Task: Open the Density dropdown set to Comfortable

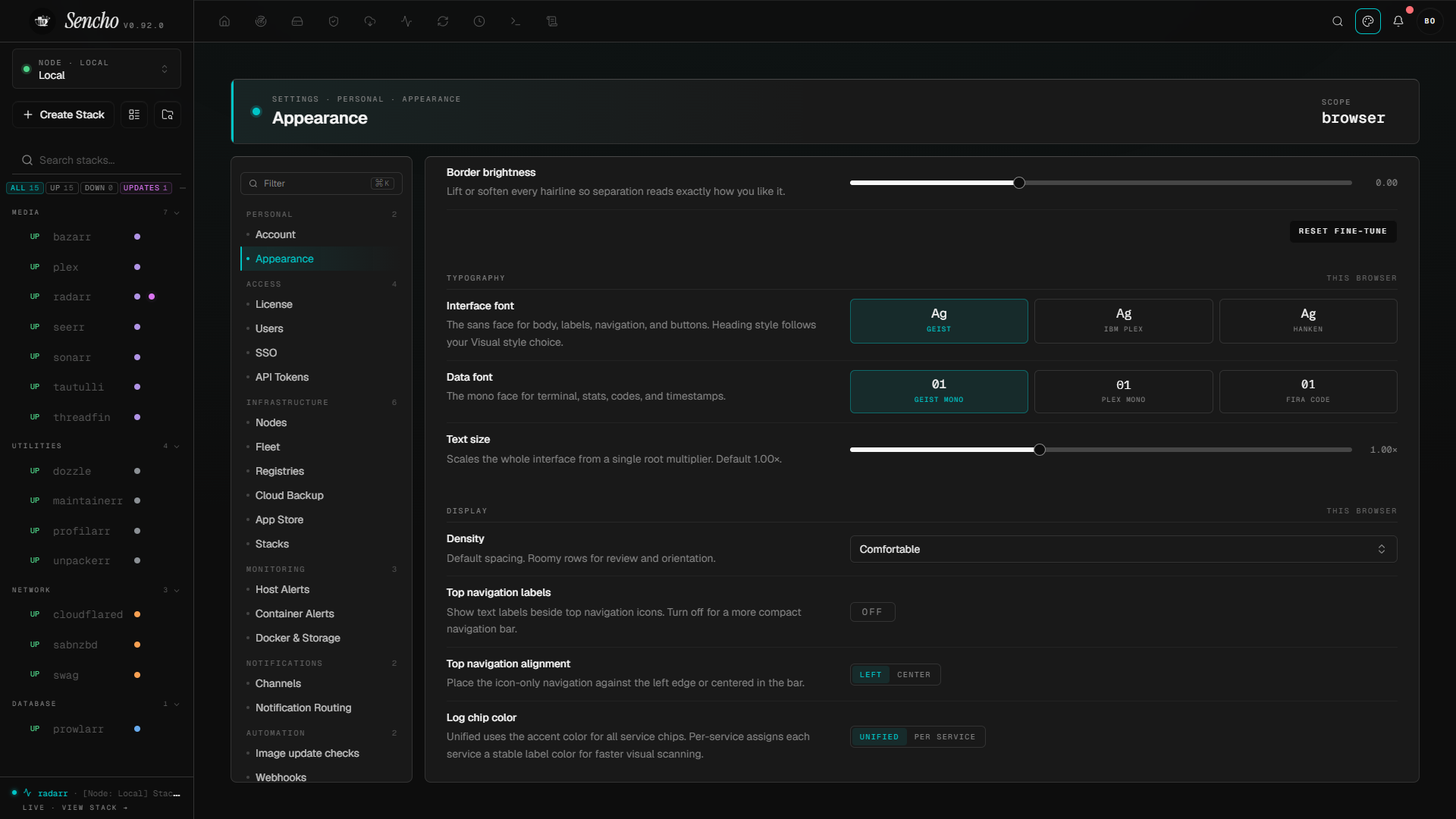Action: coord(1123,549)
